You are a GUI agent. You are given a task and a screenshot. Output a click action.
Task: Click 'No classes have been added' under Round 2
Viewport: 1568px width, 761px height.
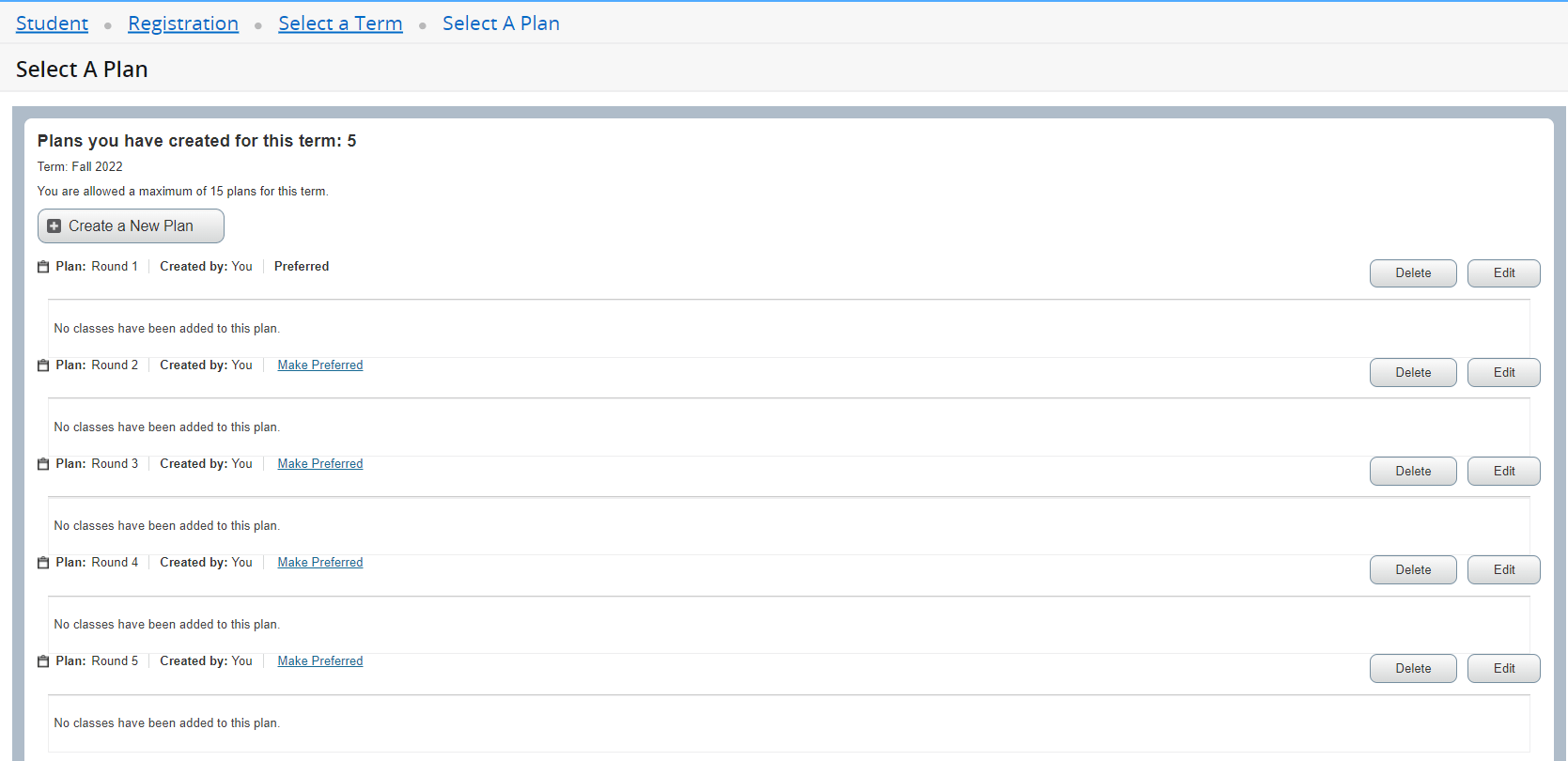167,427
